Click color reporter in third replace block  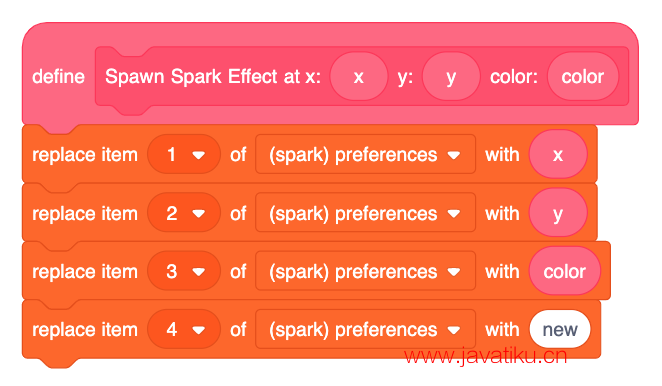click(564, 271)
